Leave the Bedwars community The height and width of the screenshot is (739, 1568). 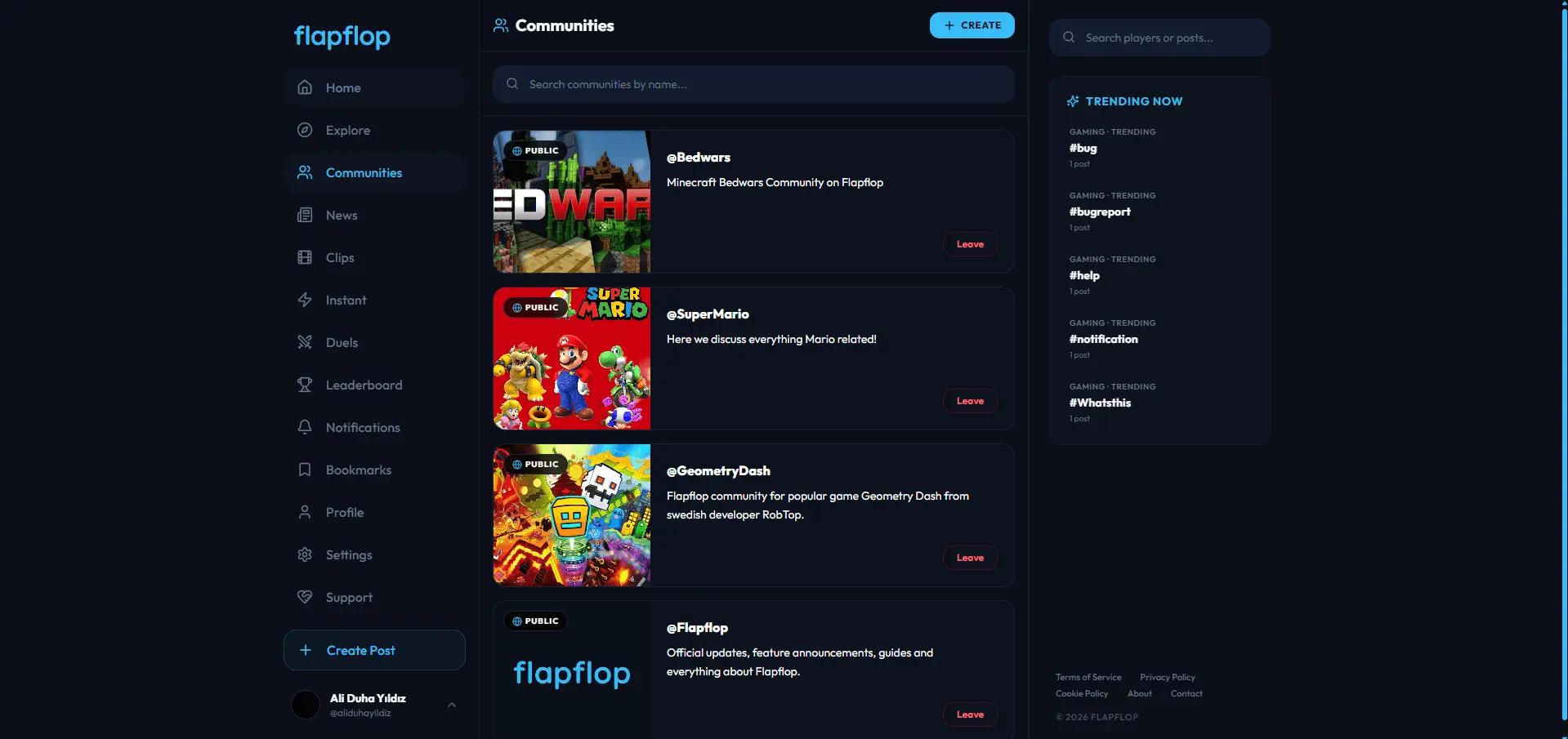[970, 244]
